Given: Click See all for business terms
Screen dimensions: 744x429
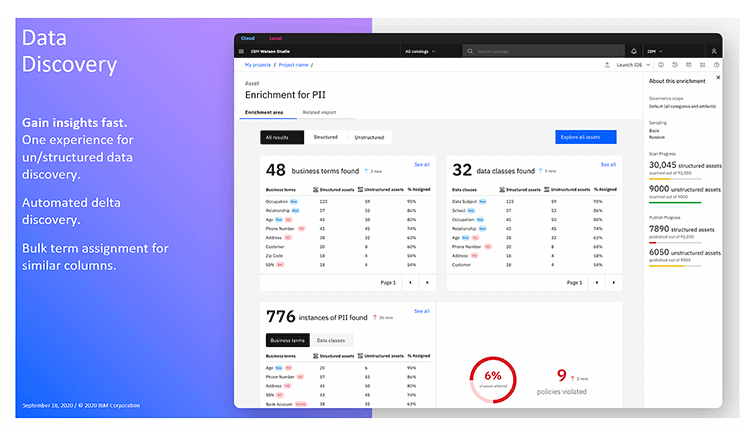Looking at the screenshot, I should click(422, 165).
